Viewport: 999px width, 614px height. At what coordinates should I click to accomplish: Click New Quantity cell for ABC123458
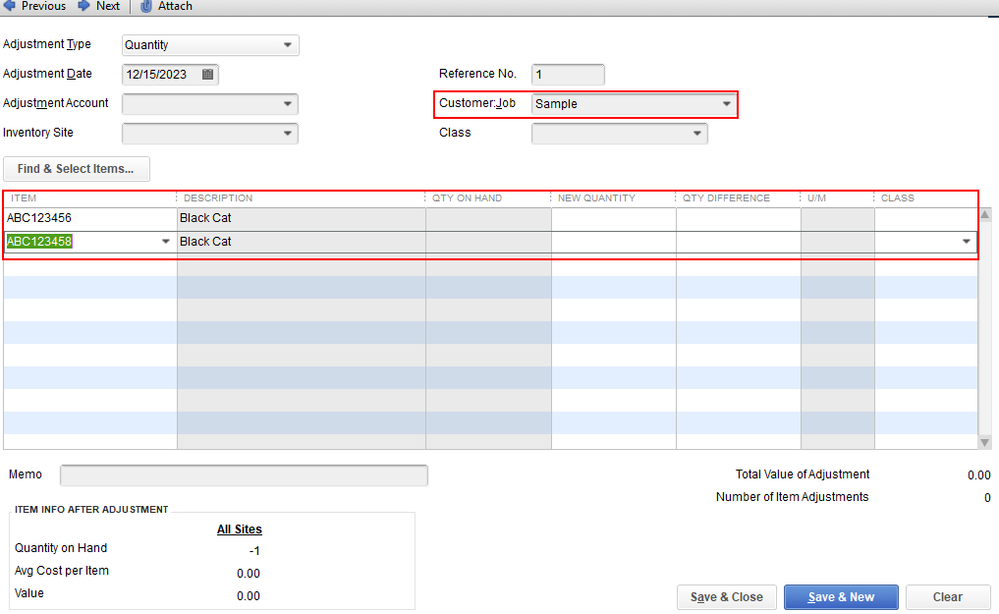click(614, 241)
